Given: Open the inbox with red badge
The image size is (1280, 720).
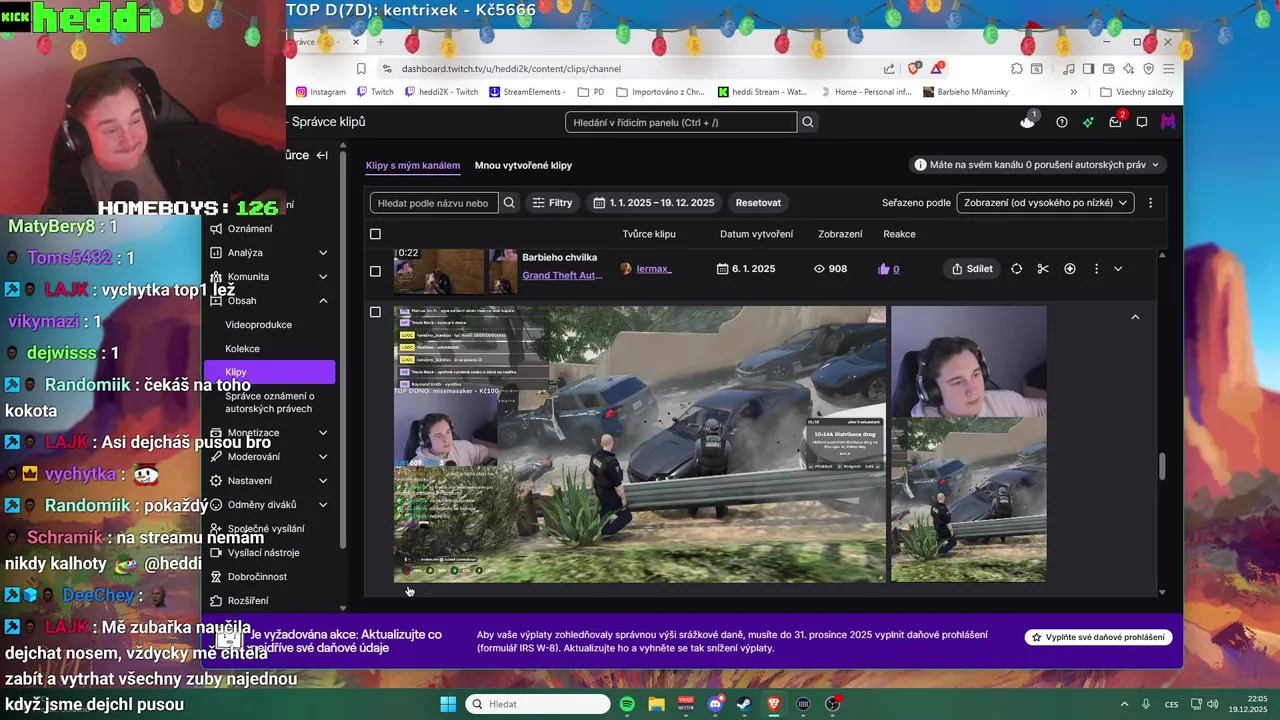Looking at the screenshot, I should (x=1116, y=121).
